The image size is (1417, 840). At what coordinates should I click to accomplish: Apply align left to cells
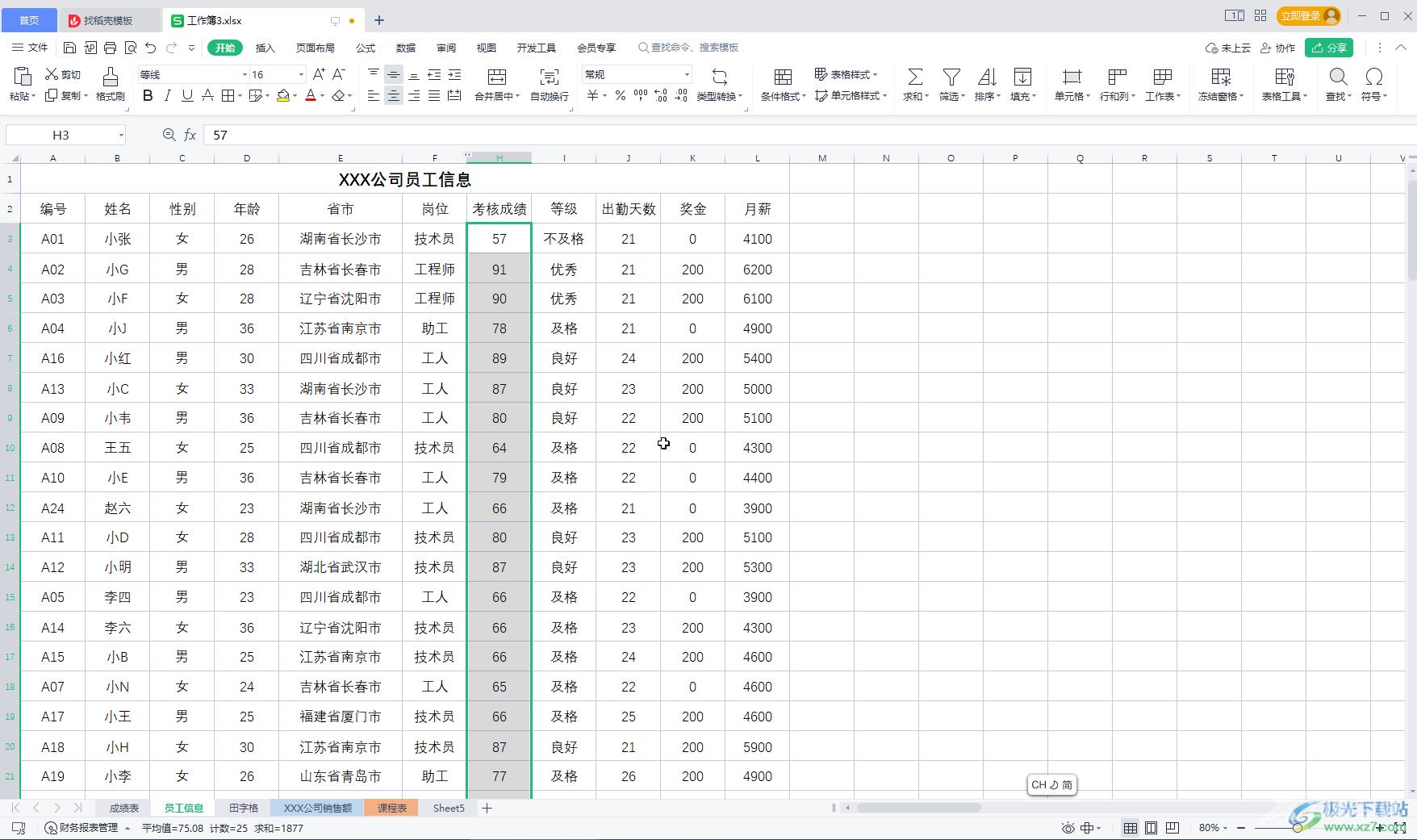(374, 96)
